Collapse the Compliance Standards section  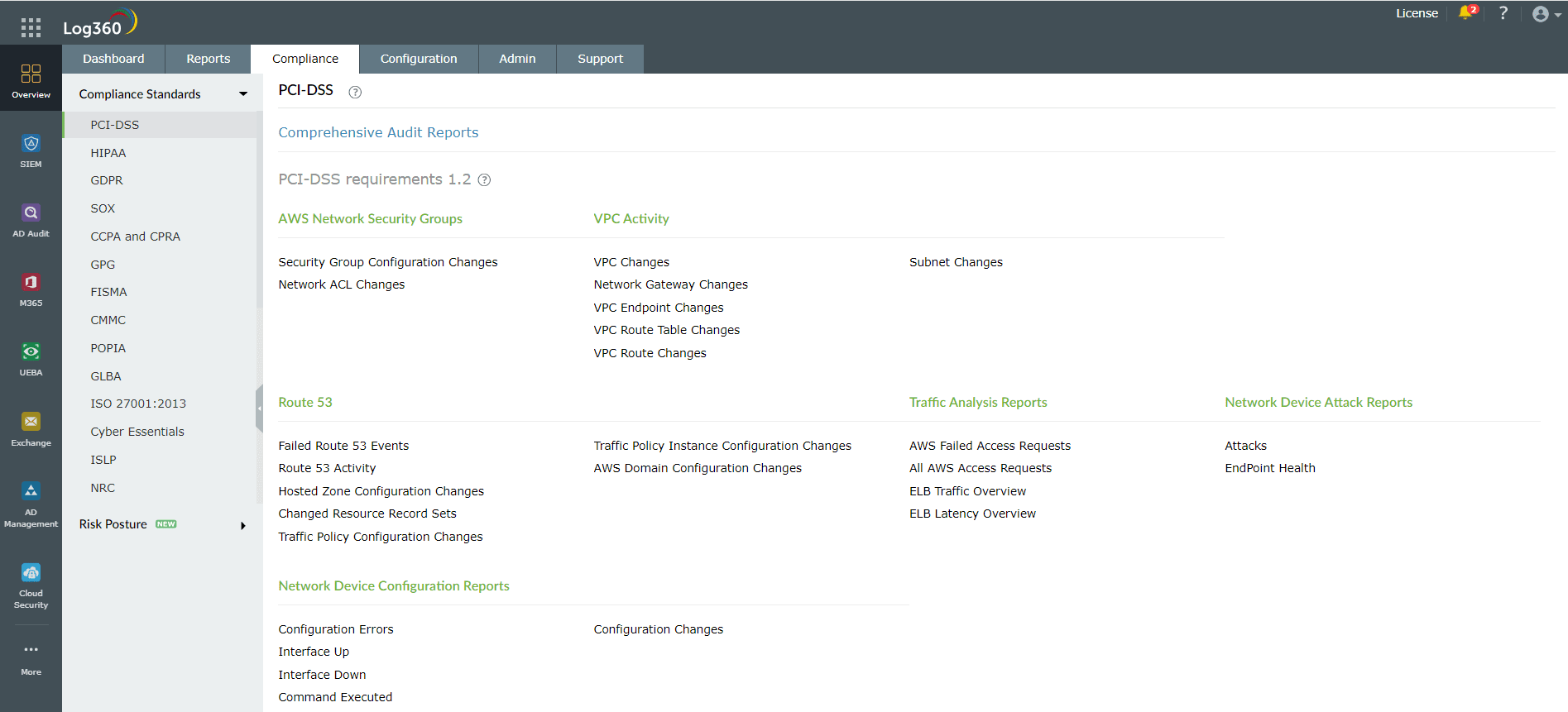pos(243,94)
